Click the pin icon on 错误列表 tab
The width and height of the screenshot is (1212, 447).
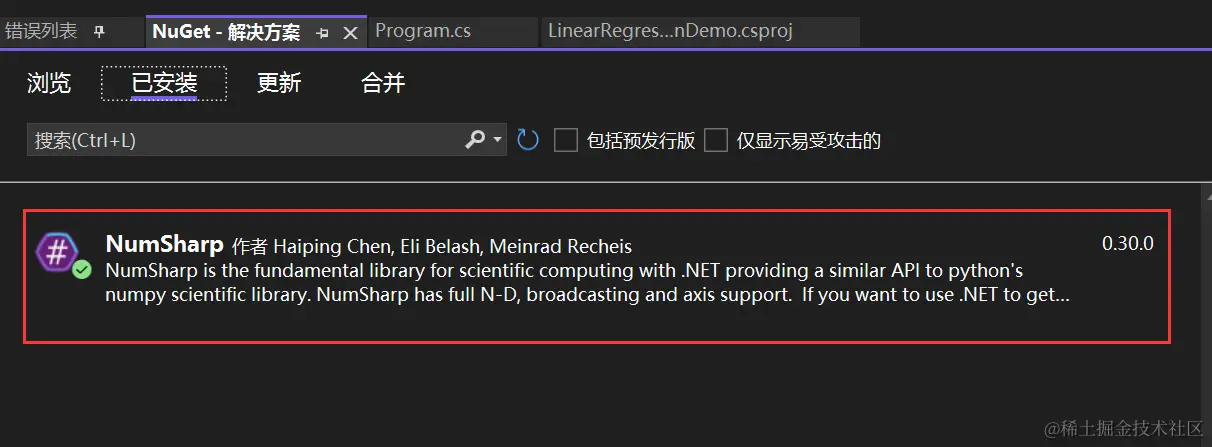[x=98, y=32]
